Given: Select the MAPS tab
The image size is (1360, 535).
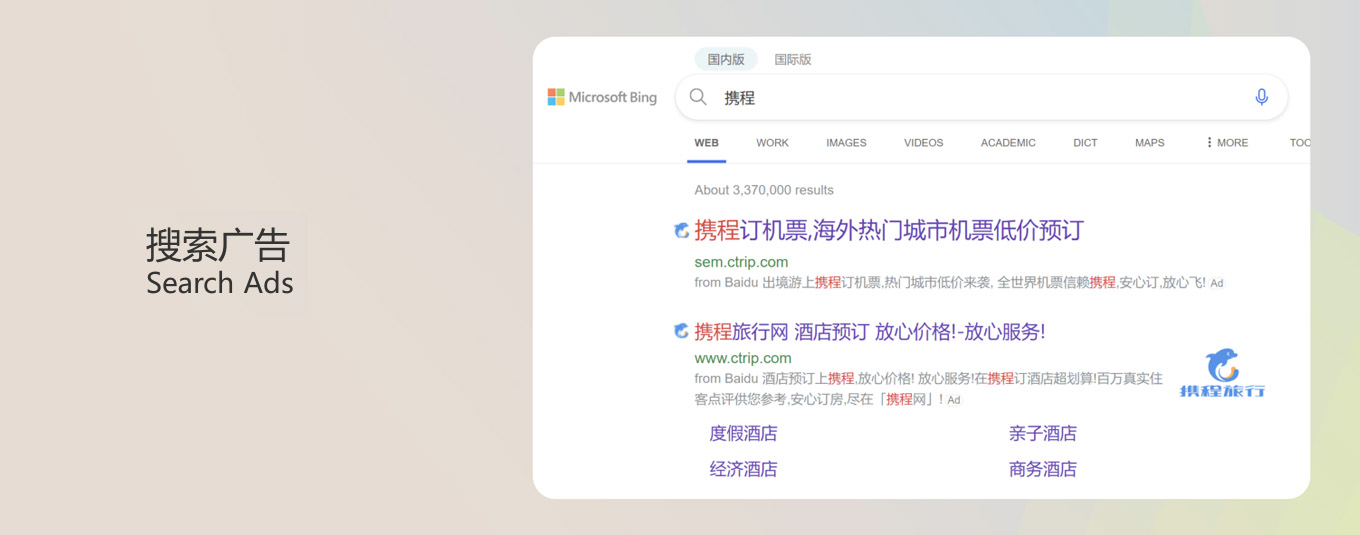Looking at the screenshot, I should coord(1149,143).
